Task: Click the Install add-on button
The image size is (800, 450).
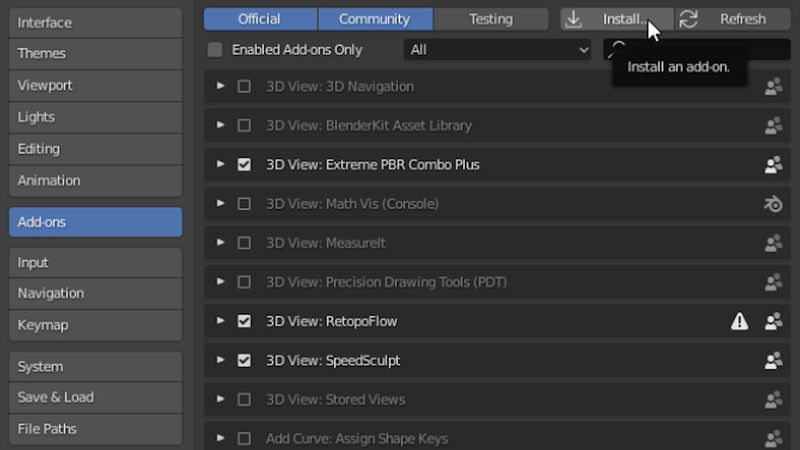Action: [x=617, y=19]
